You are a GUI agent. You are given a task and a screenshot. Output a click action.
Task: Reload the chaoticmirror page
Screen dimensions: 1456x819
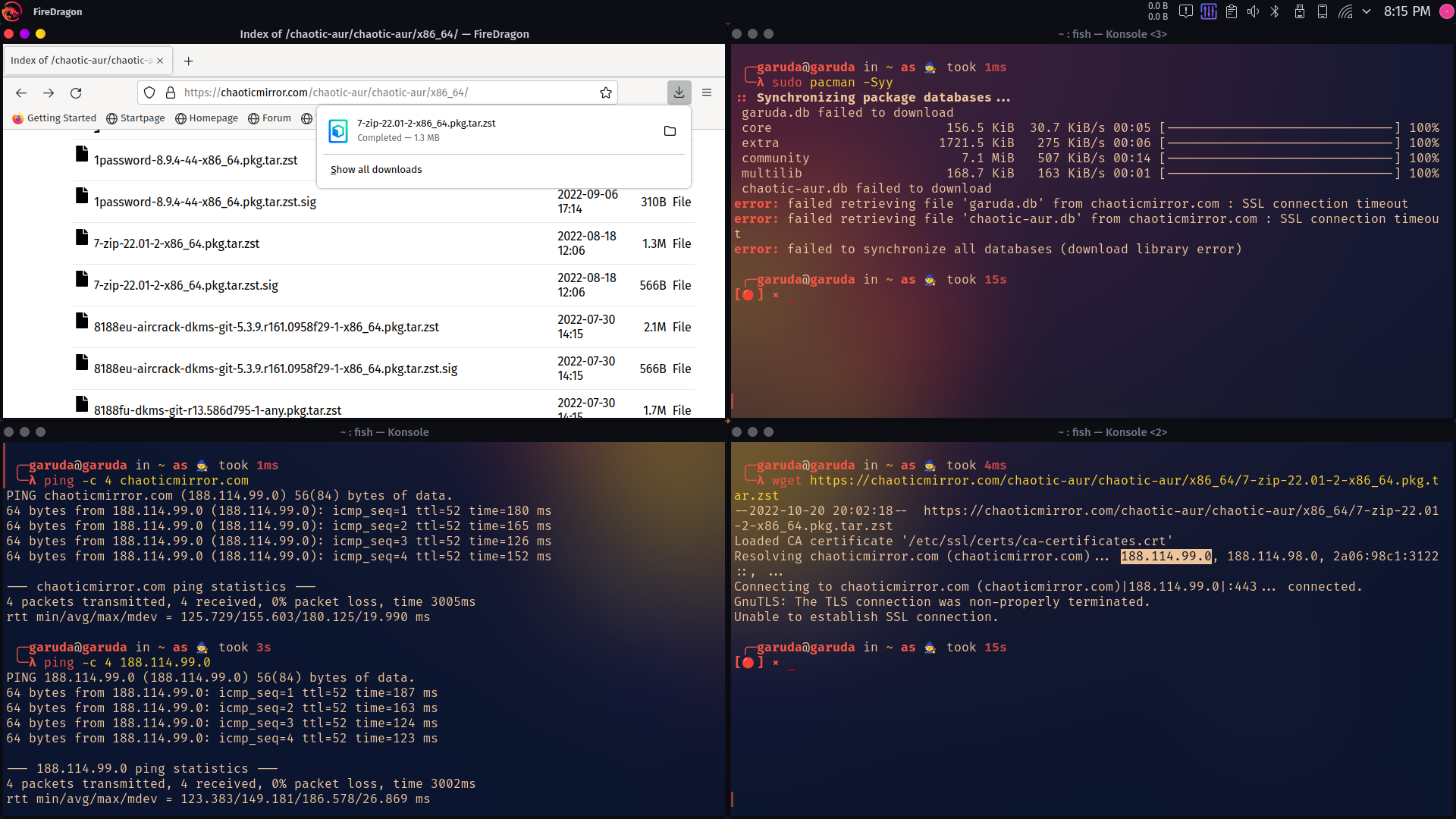(76, 93)
